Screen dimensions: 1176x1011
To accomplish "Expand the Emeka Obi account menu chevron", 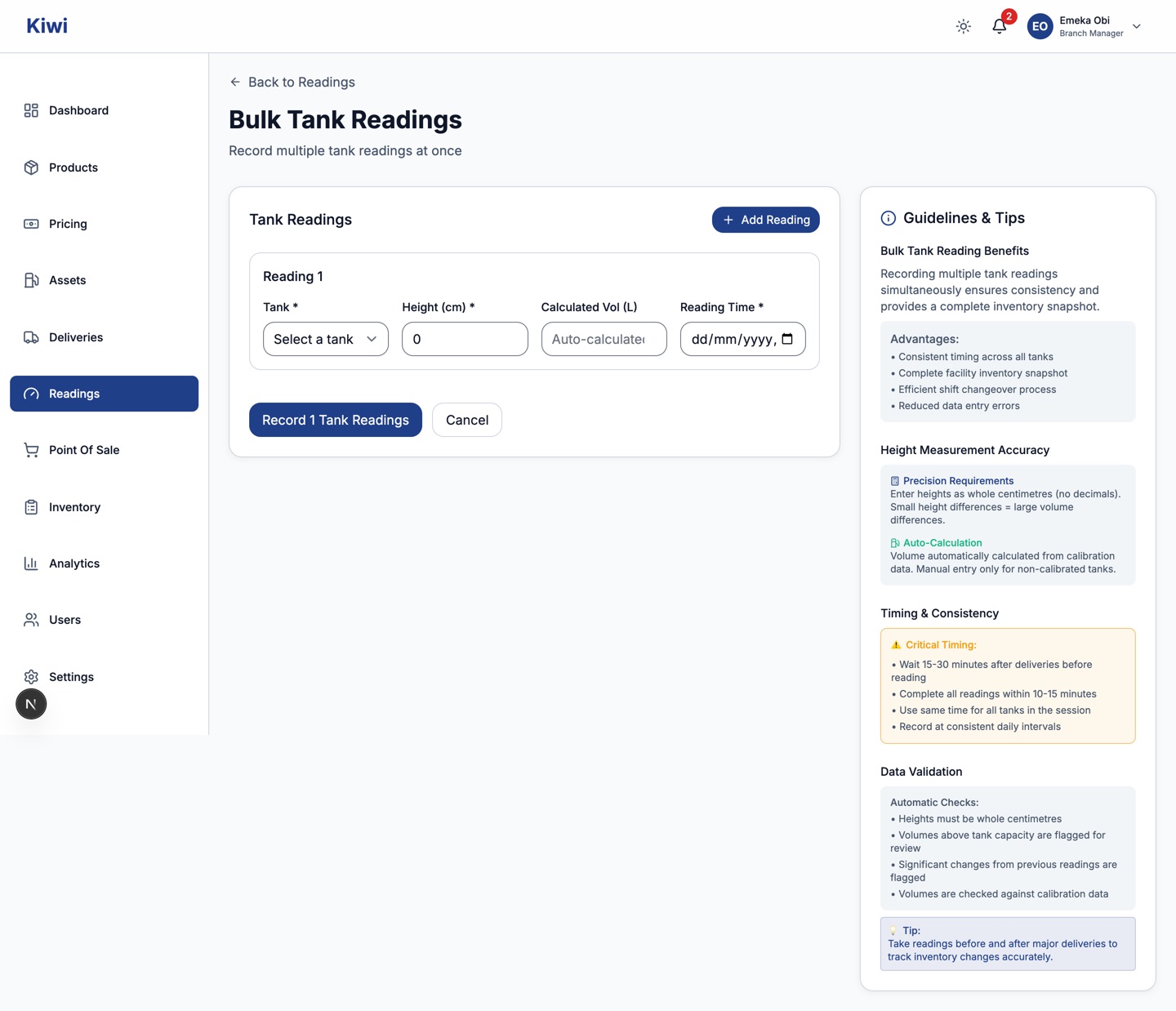I will pos(1137,26).
